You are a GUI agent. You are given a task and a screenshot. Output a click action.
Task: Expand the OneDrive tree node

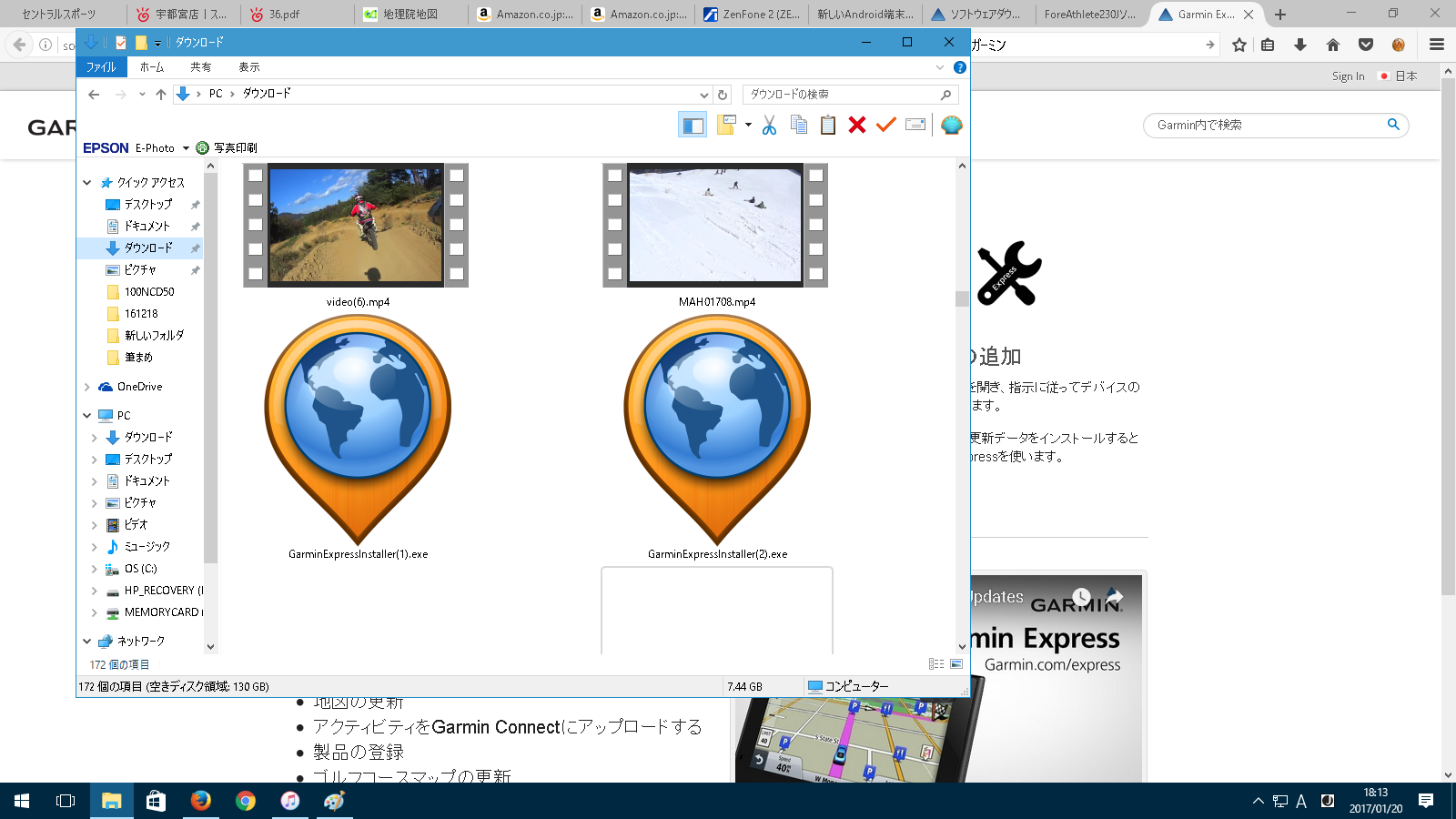click(87, 387)
